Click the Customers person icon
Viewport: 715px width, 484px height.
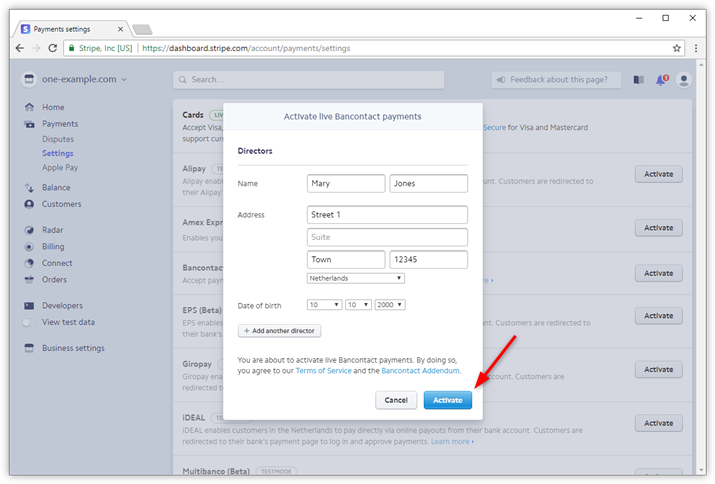[29, 204]
